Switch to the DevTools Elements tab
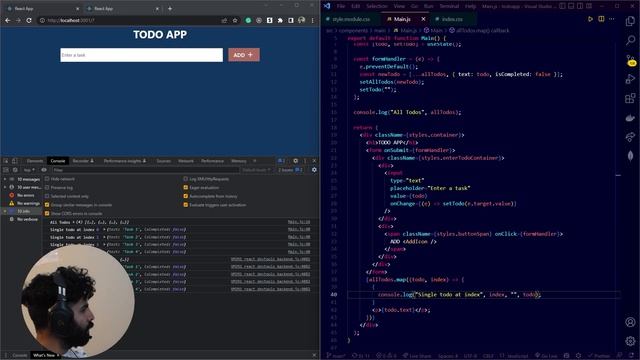Image resolution: width=640 pixels, height=360 pixels. point(35,161)
